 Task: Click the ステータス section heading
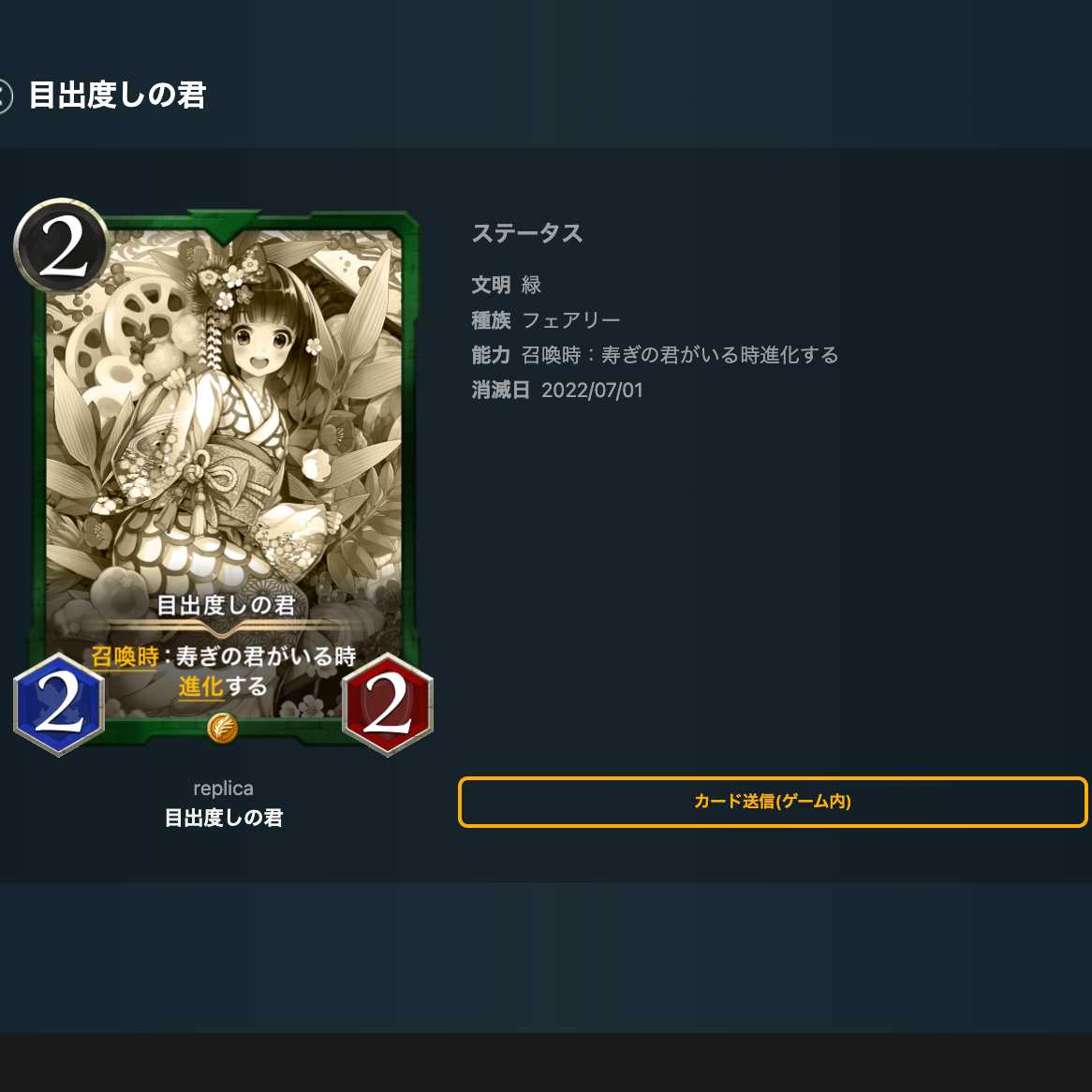pos(527,233)
